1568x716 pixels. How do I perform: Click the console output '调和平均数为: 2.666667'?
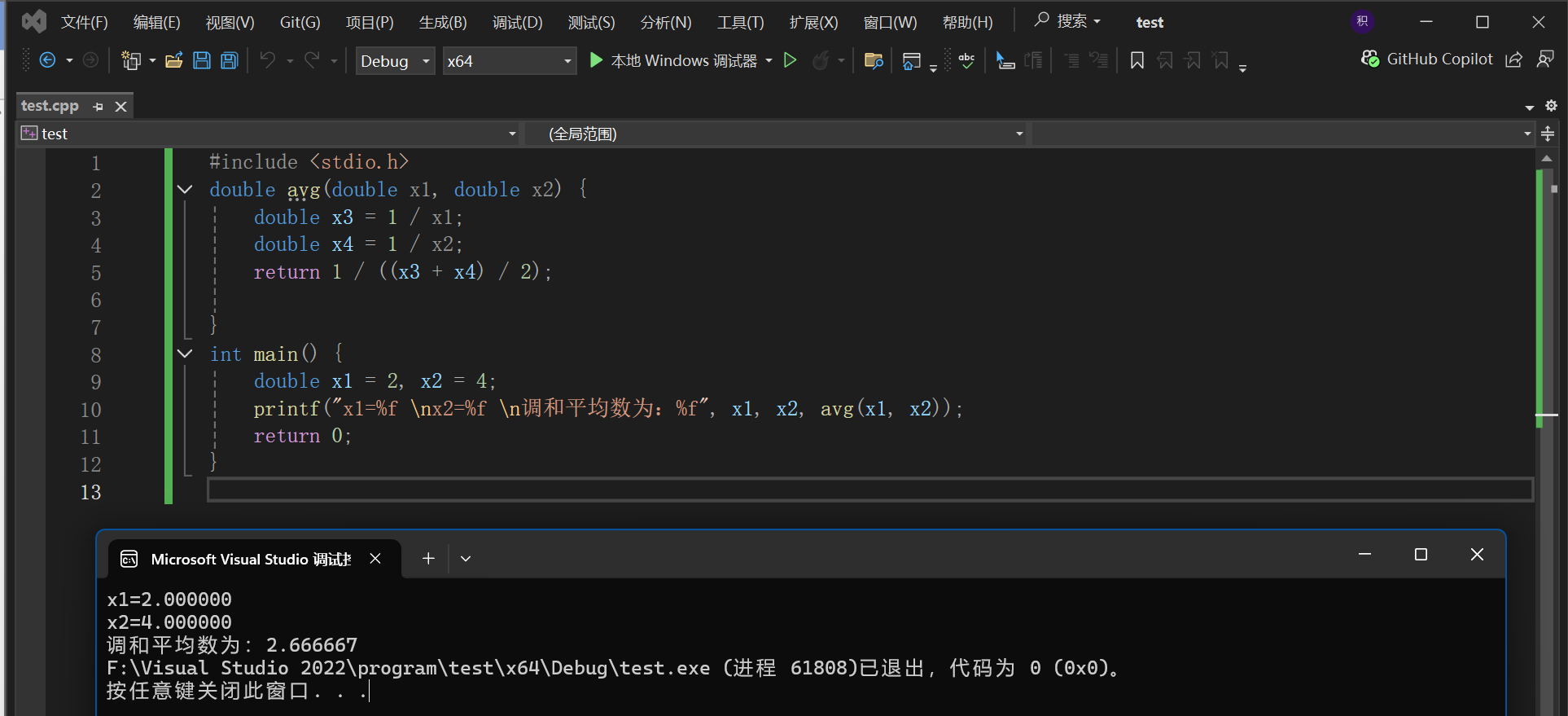[232, 645]
